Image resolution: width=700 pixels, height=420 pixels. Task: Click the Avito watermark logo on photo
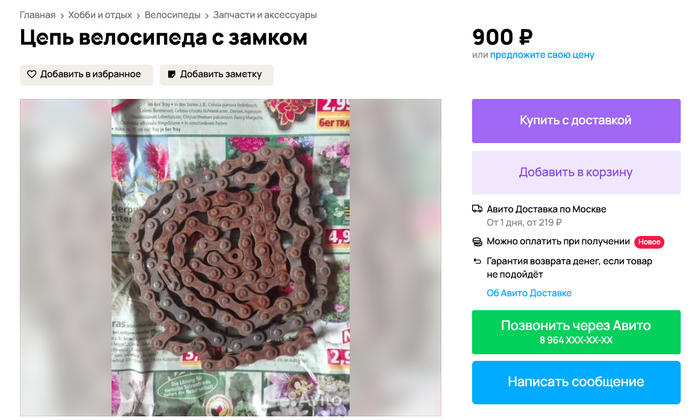pyautogui.click(x=308, y=399)
